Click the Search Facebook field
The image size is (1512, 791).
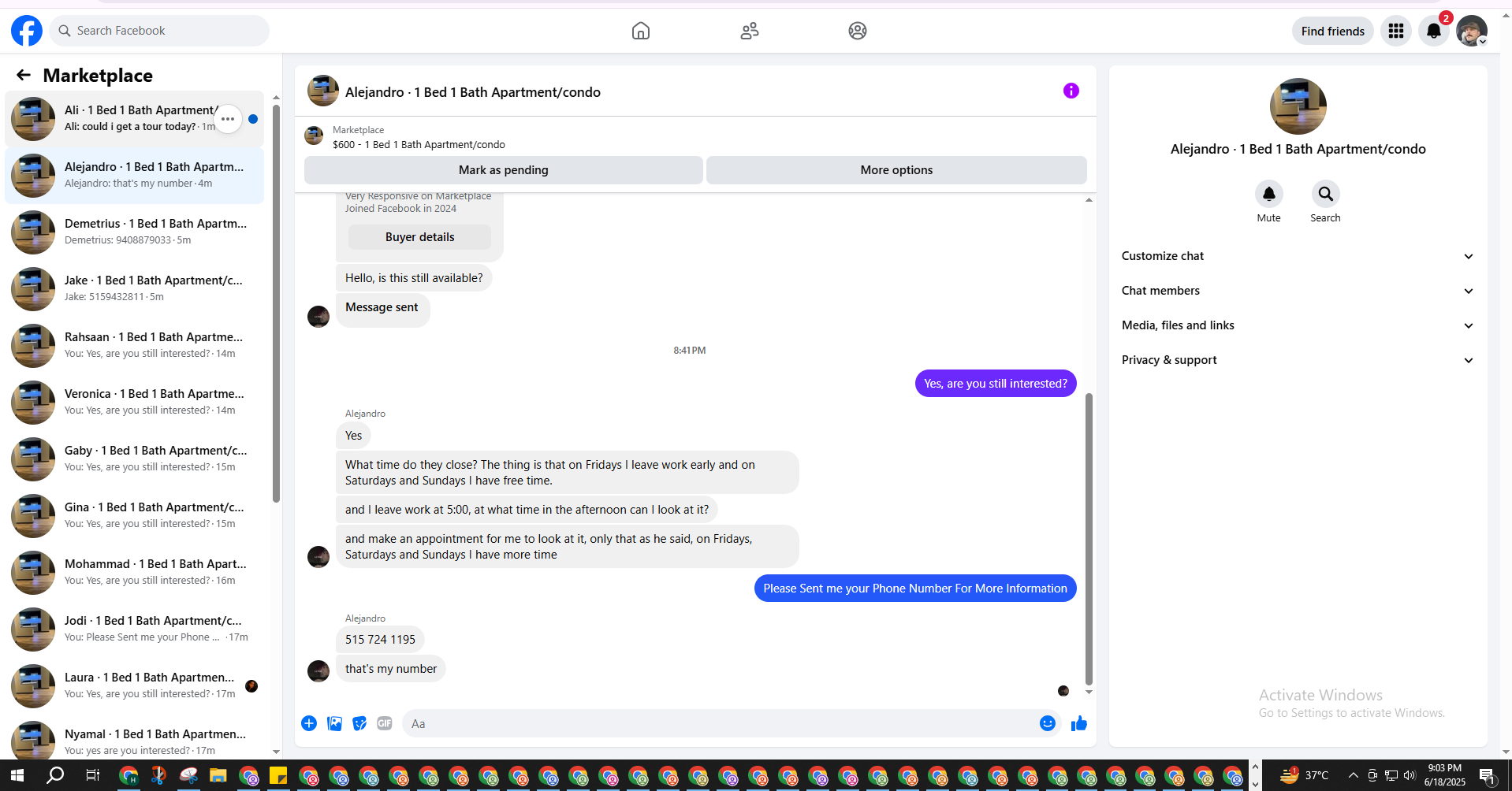click(159, 31)
